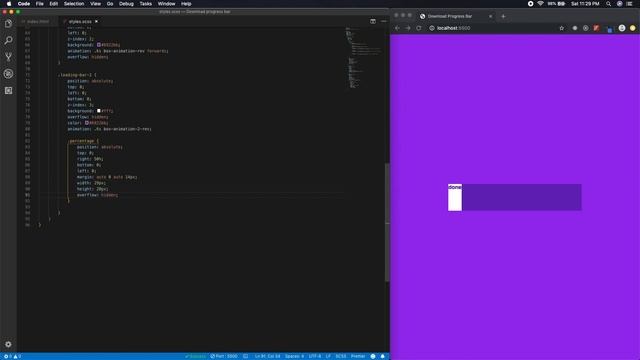Click the feedback smiley in status bar
Image resolution: width=640 pixels, height=360 pixels.
click(x=373, y=356)
